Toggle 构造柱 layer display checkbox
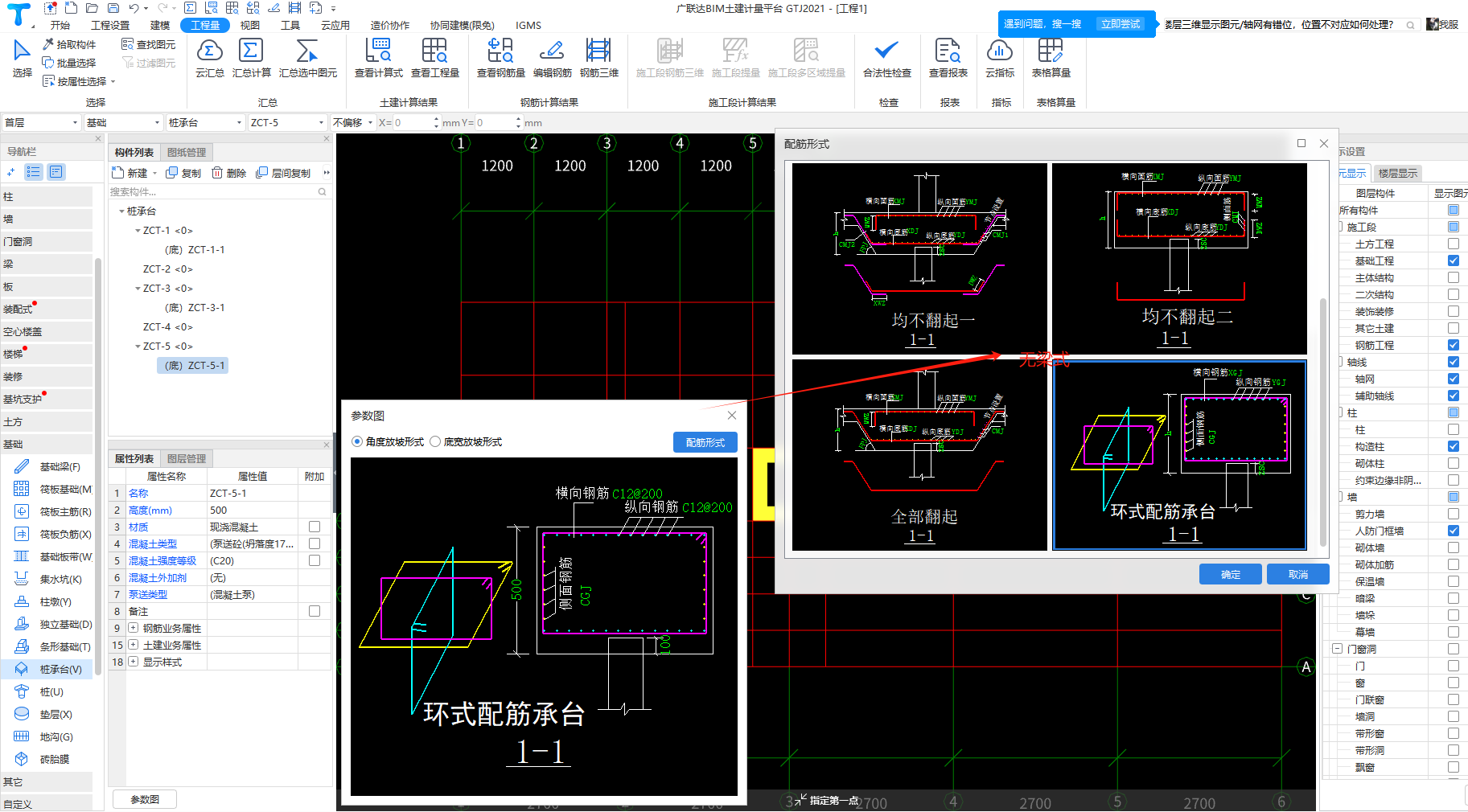Screen dimensions: 1468x812 pos(1454,446)
